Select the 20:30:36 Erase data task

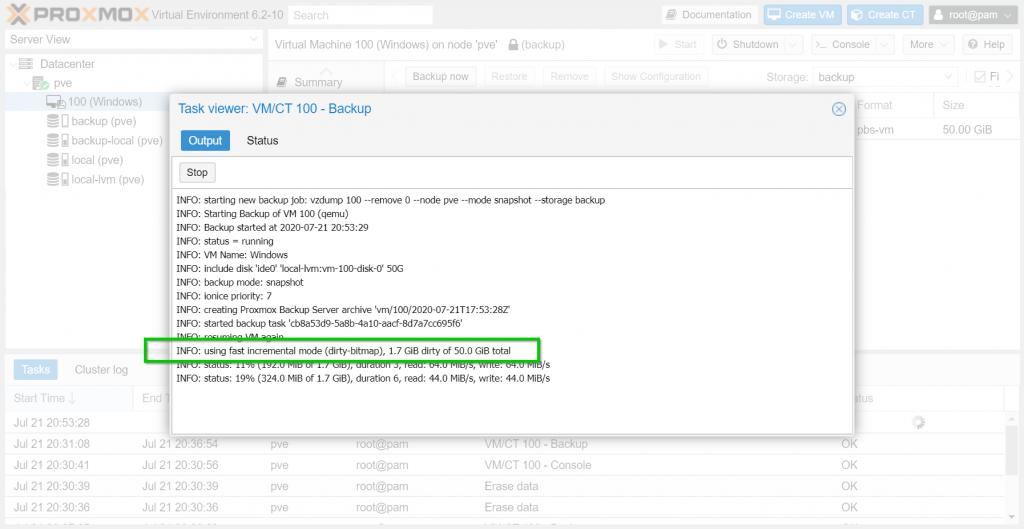click(x=505, y=507)
